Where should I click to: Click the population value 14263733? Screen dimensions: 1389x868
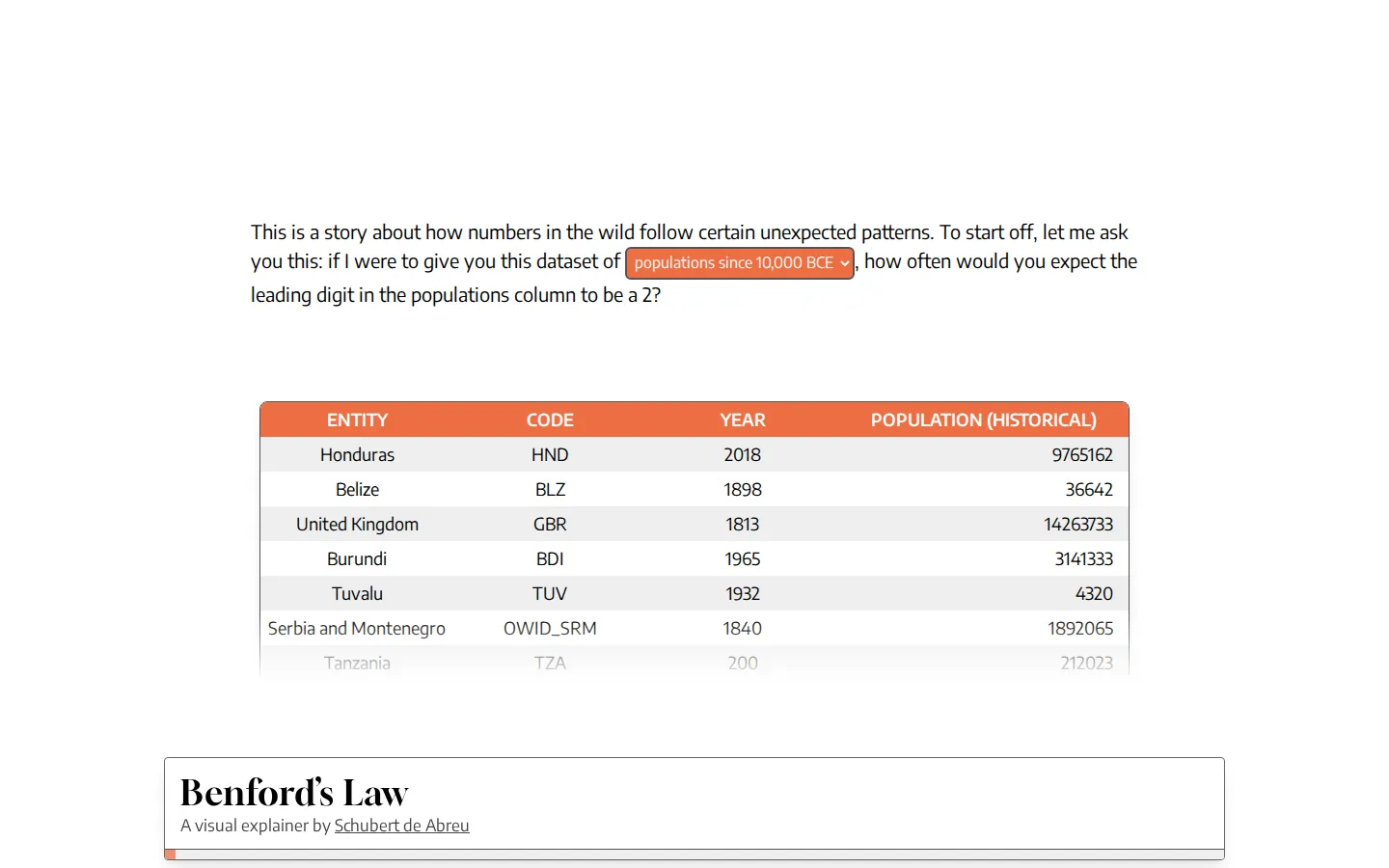coord(1078,524)
